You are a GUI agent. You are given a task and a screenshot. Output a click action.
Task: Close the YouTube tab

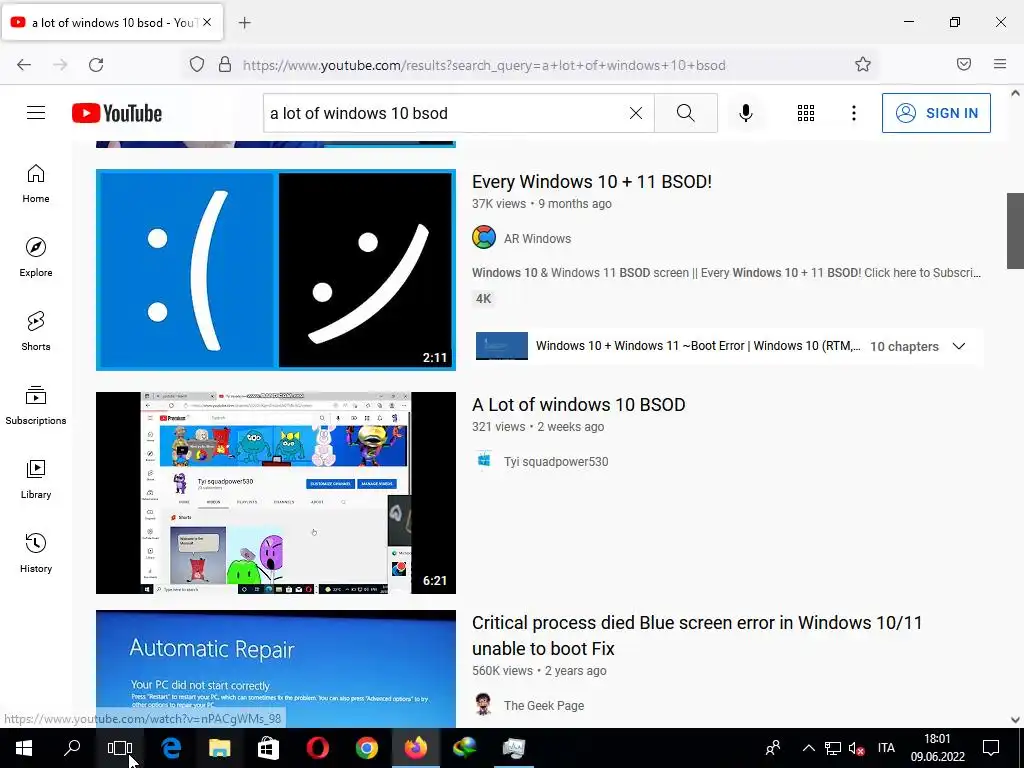tap(207, 22)
